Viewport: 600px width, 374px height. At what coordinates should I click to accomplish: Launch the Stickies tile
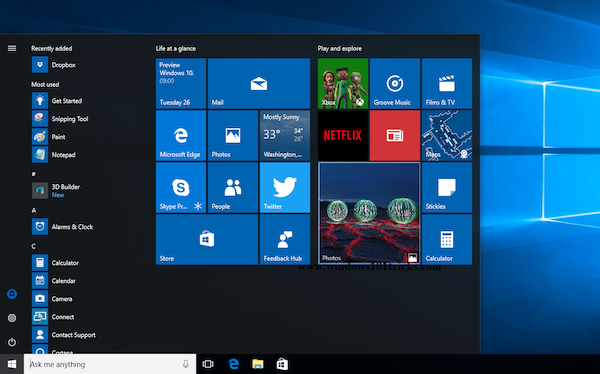tap(447, 188)
